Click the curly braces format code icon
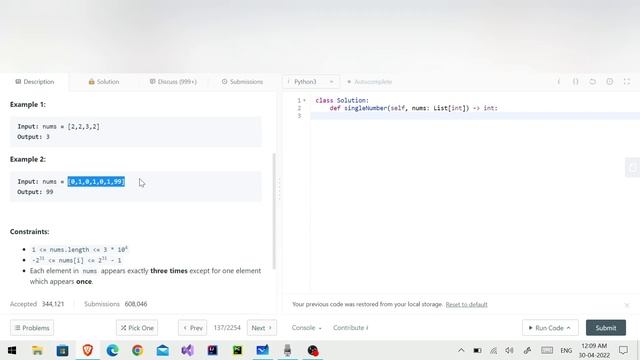 576,82
